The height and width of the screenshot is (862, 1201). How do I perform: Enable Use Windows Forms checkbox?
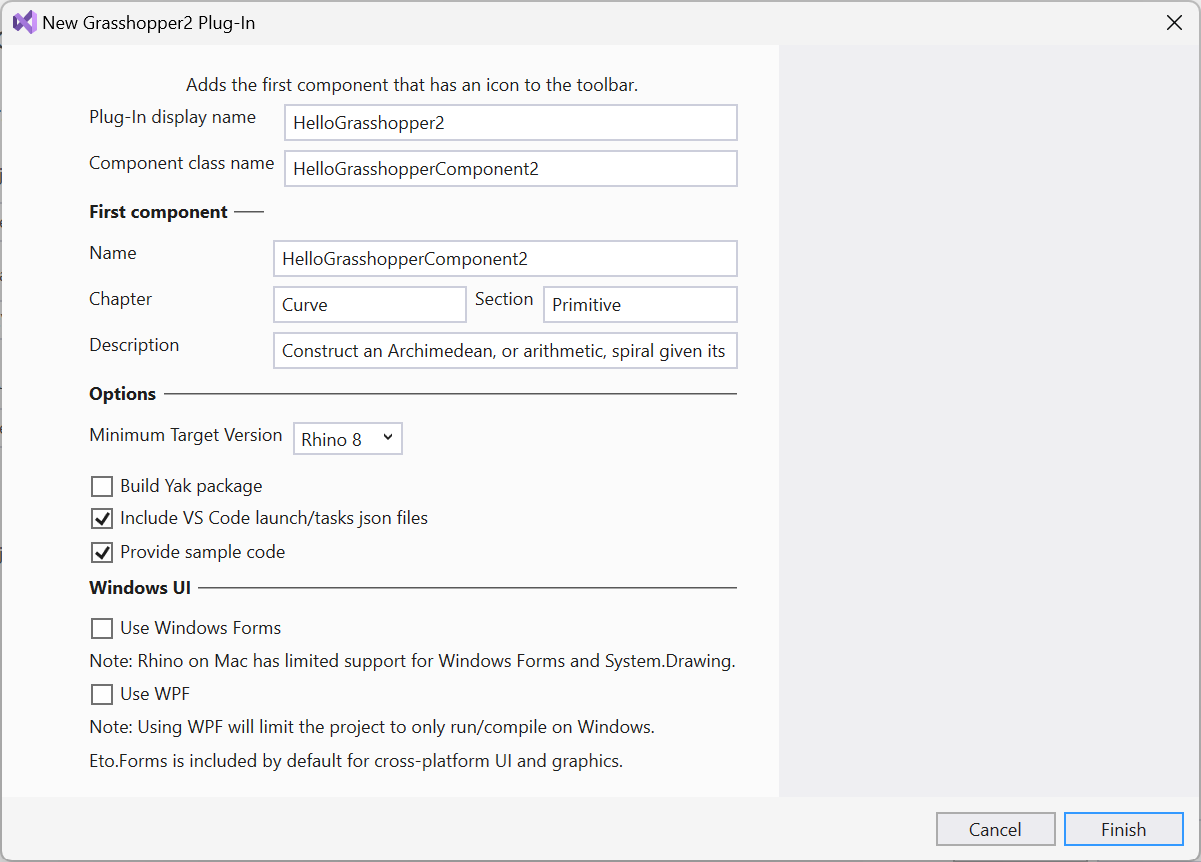click(x=102, y=629)
